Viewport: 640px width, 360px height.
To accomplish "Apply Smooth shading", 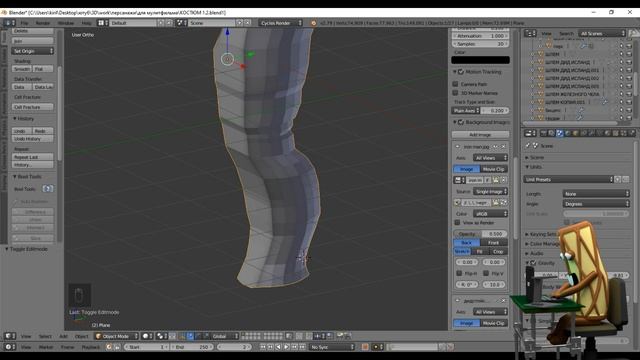I will tap(22, 69).
